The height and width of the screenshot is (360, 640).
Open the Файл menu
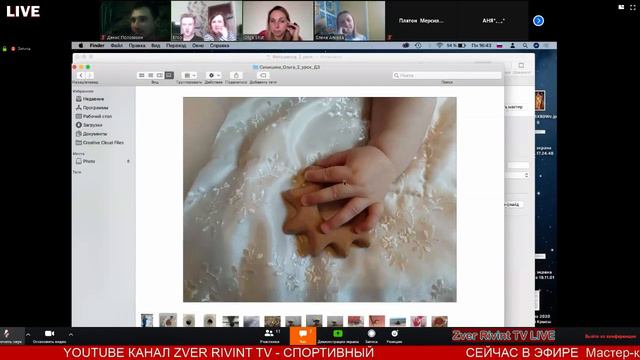116,46
